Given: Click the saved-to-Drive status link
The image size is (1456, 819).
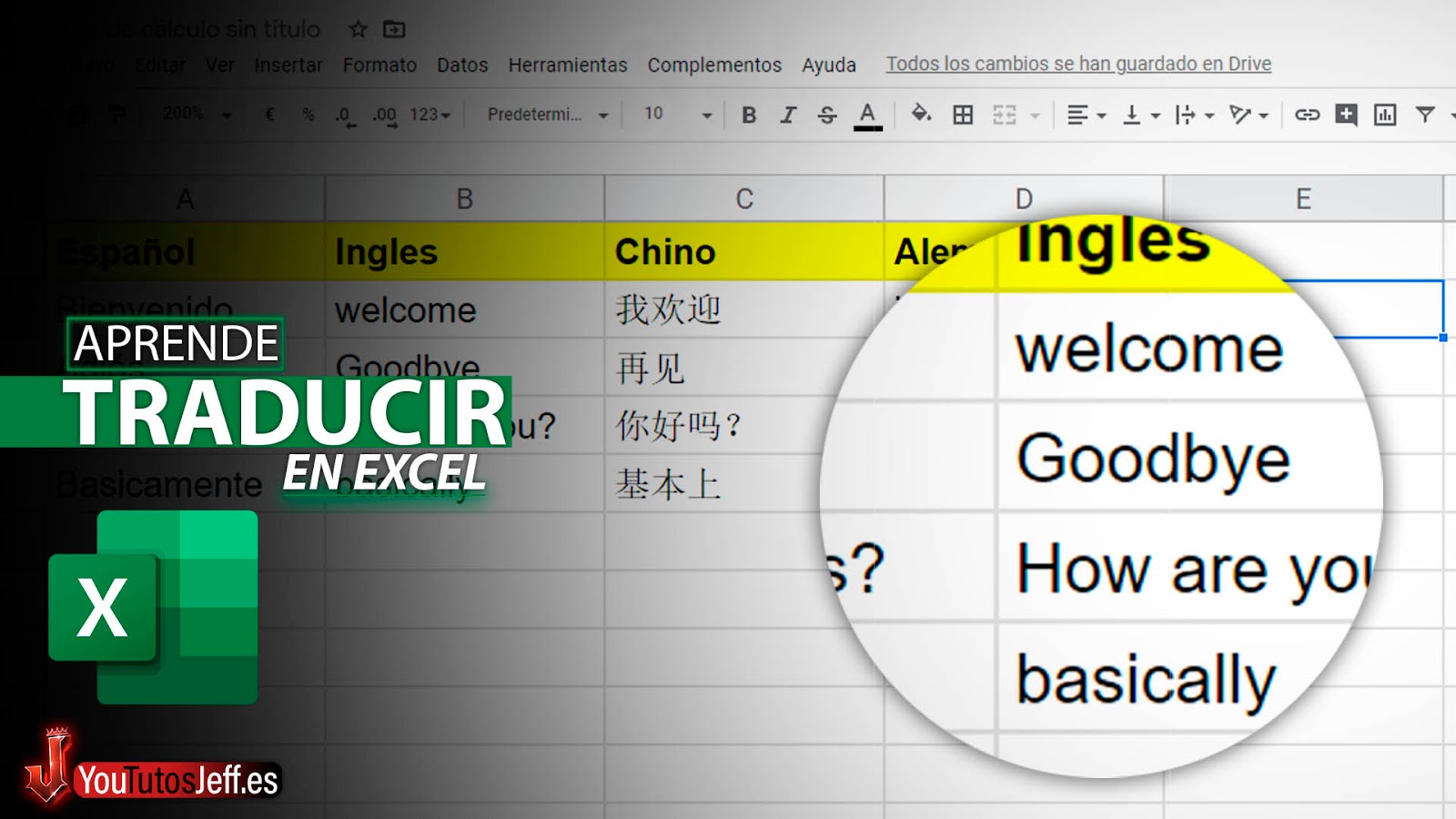Looking at the screenshot, I should tap(1078, 64).
